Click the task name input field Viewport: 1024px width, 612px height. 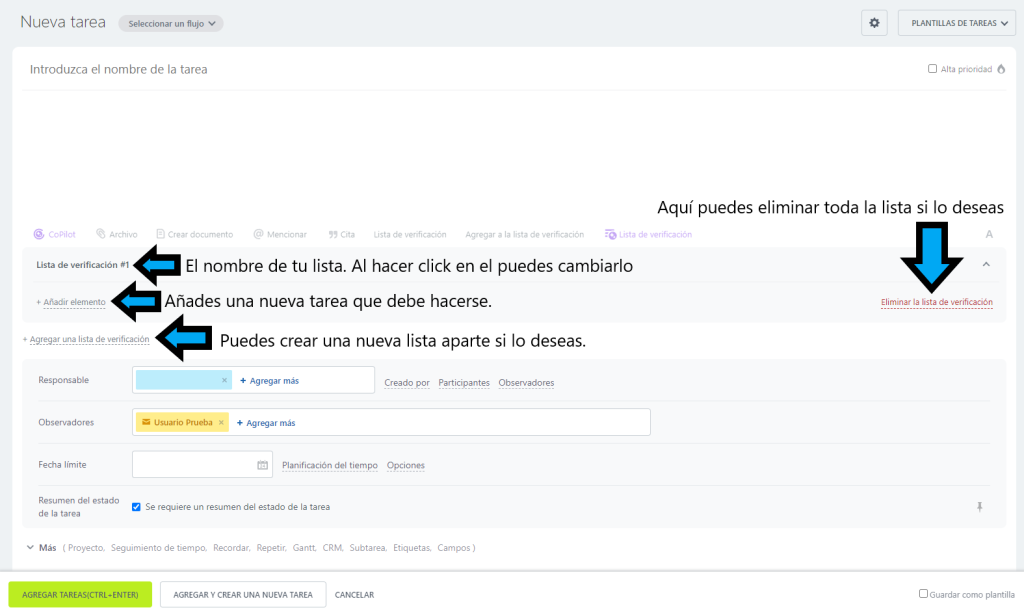click(400, 70)
